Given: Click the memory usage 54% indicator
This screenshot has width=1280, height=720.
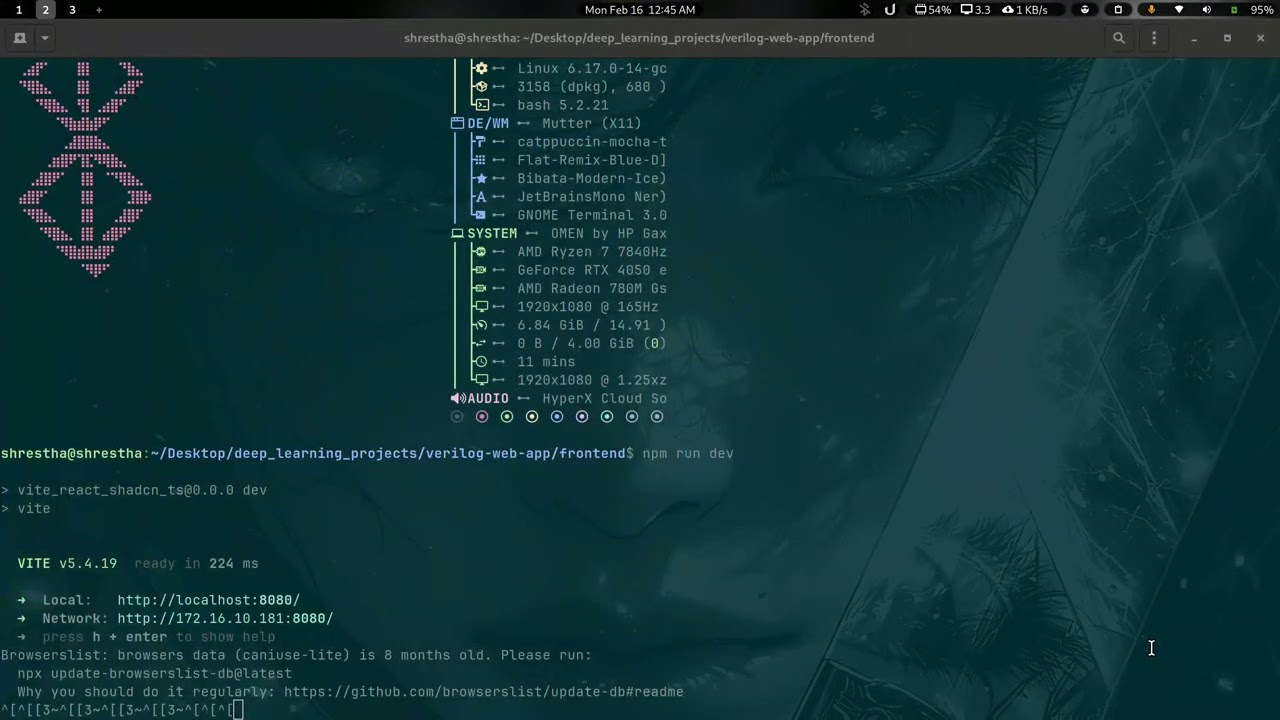Looking at the screenshot, I should coord(933,10).
